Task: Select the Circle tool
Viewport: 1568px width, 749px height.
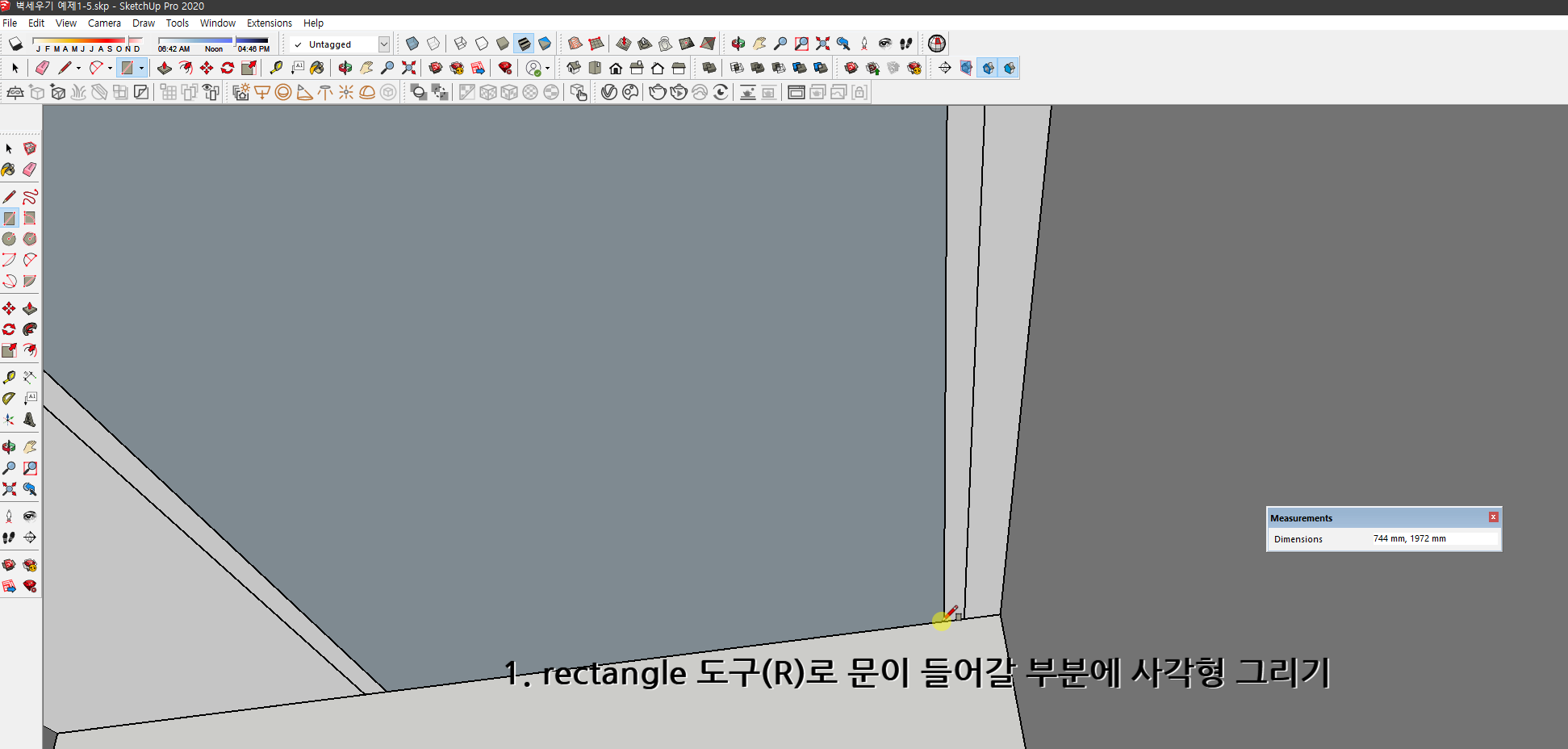Action: [9, 239]
